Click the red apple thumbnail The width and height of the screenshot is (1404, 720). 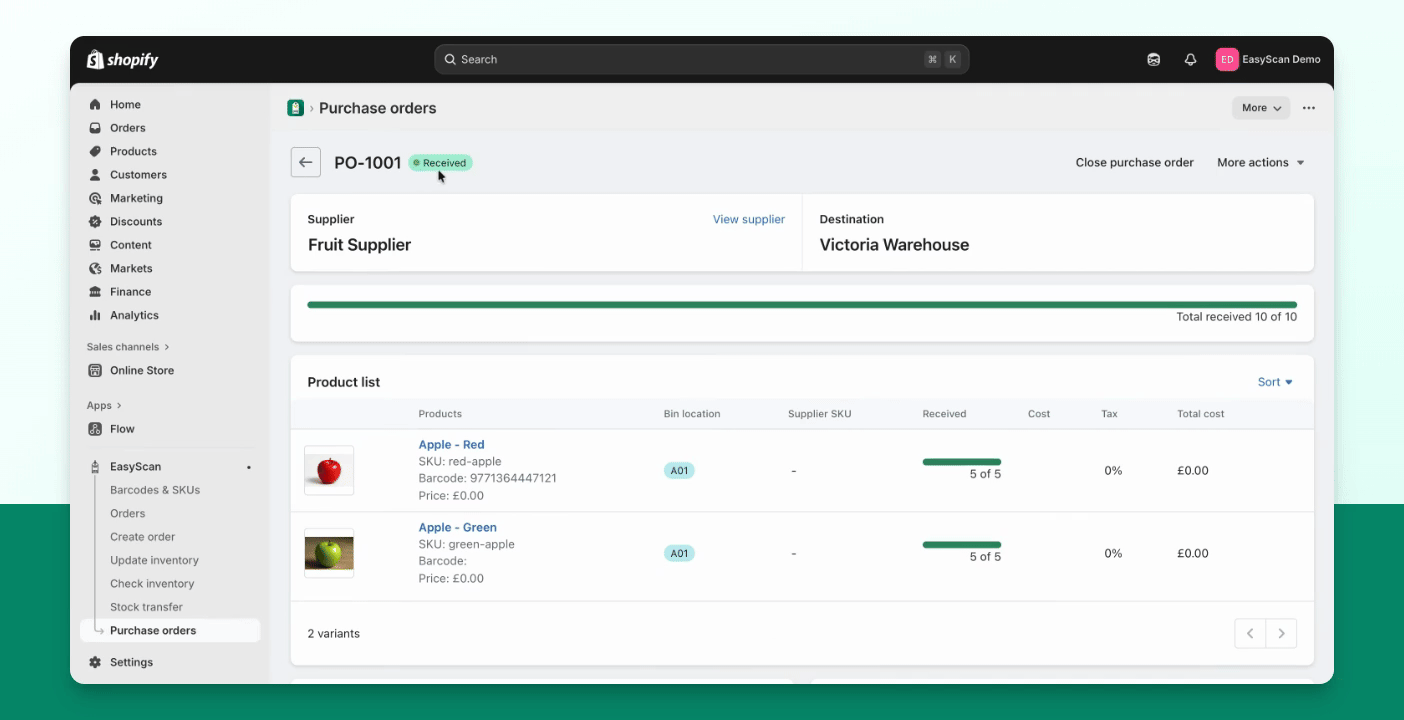click(329, 470)
